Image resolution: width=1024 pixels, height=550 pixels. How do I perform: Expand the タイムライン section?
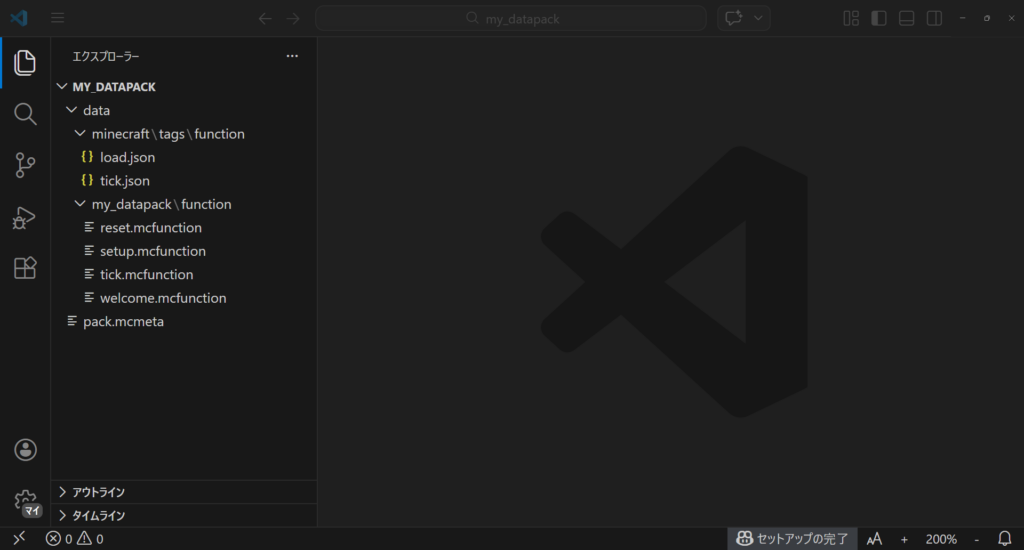tap(98, 516)
